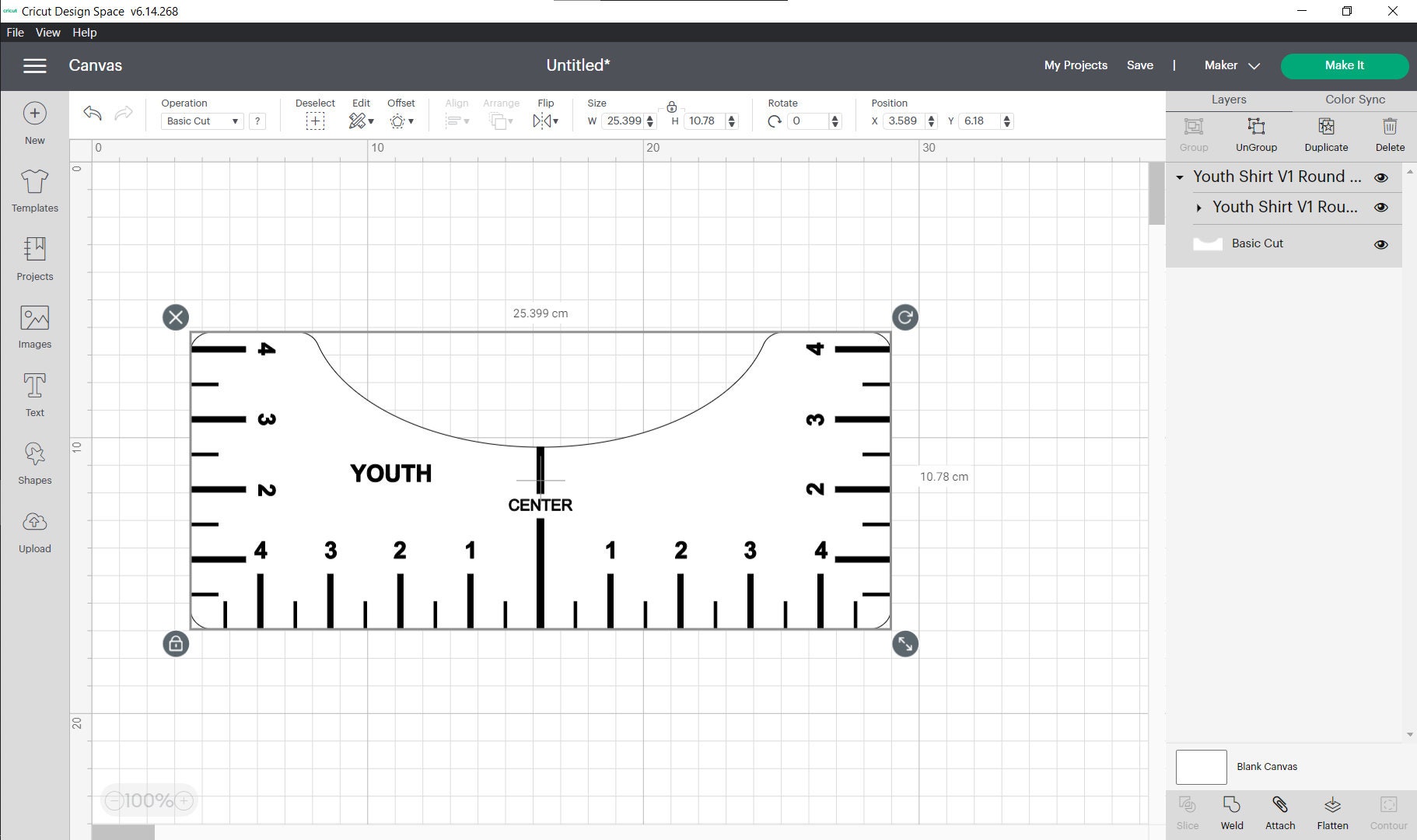Click the Deselect icon
The image size is (1417, 840).
point(315,121)
